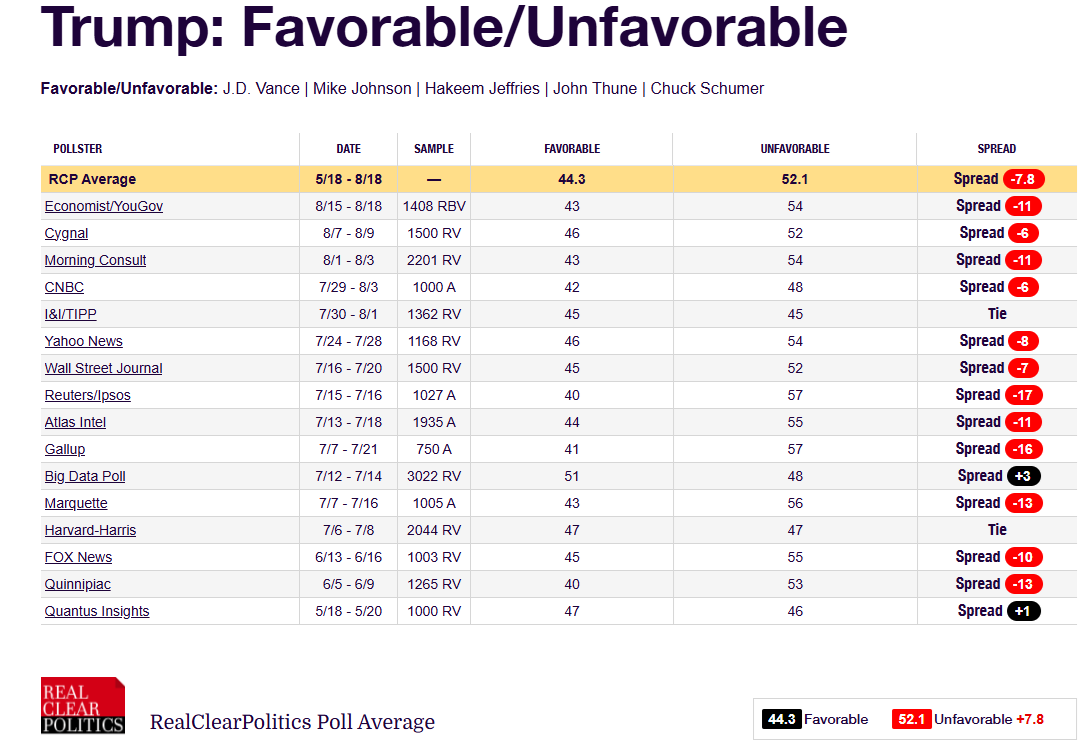Open the Economist/YouGov poll link
The height and width of the screenshot is (755, 1091).
pyautogui.click(x=104, y=206)
